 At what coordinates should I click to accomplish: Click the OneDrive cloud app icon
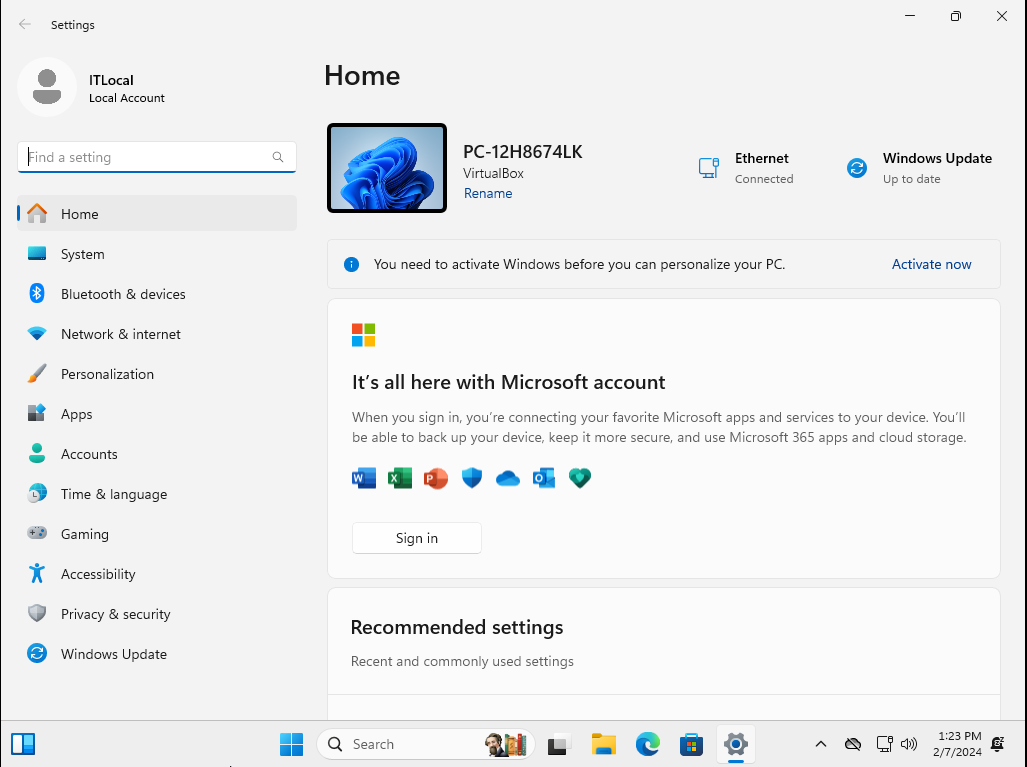[x=508, y=479]
